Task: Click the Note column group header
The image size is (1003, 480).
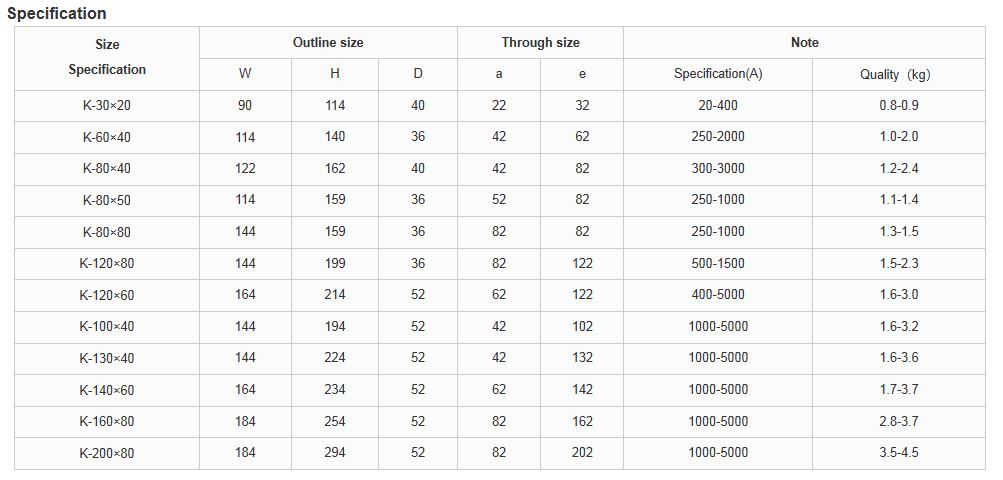Action: click(x=804, y=43)
